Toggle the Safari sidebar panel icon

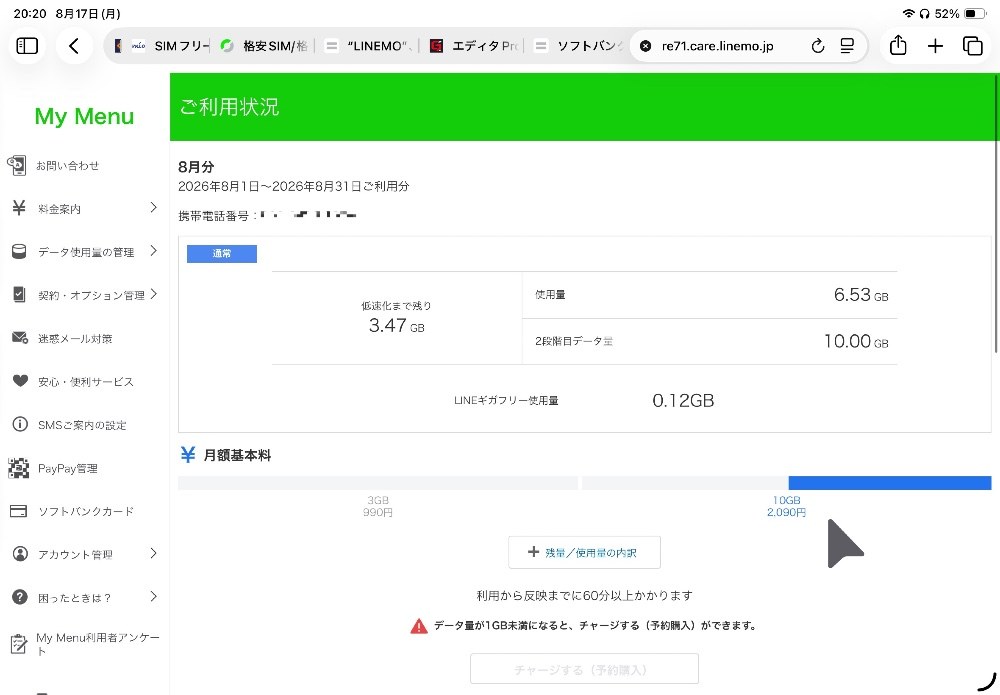27,46
